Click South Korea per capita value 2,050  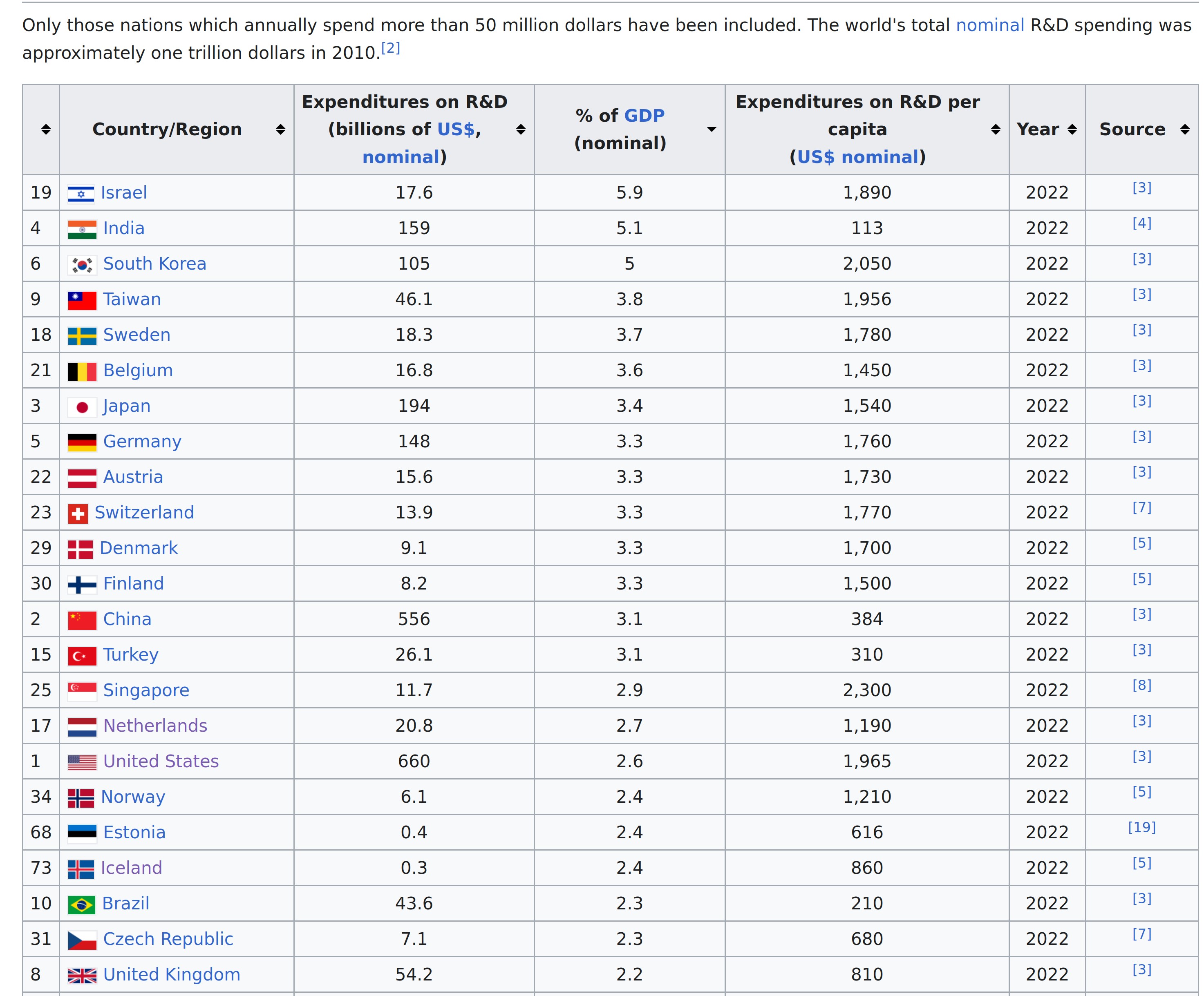click(x=867, y=264)
